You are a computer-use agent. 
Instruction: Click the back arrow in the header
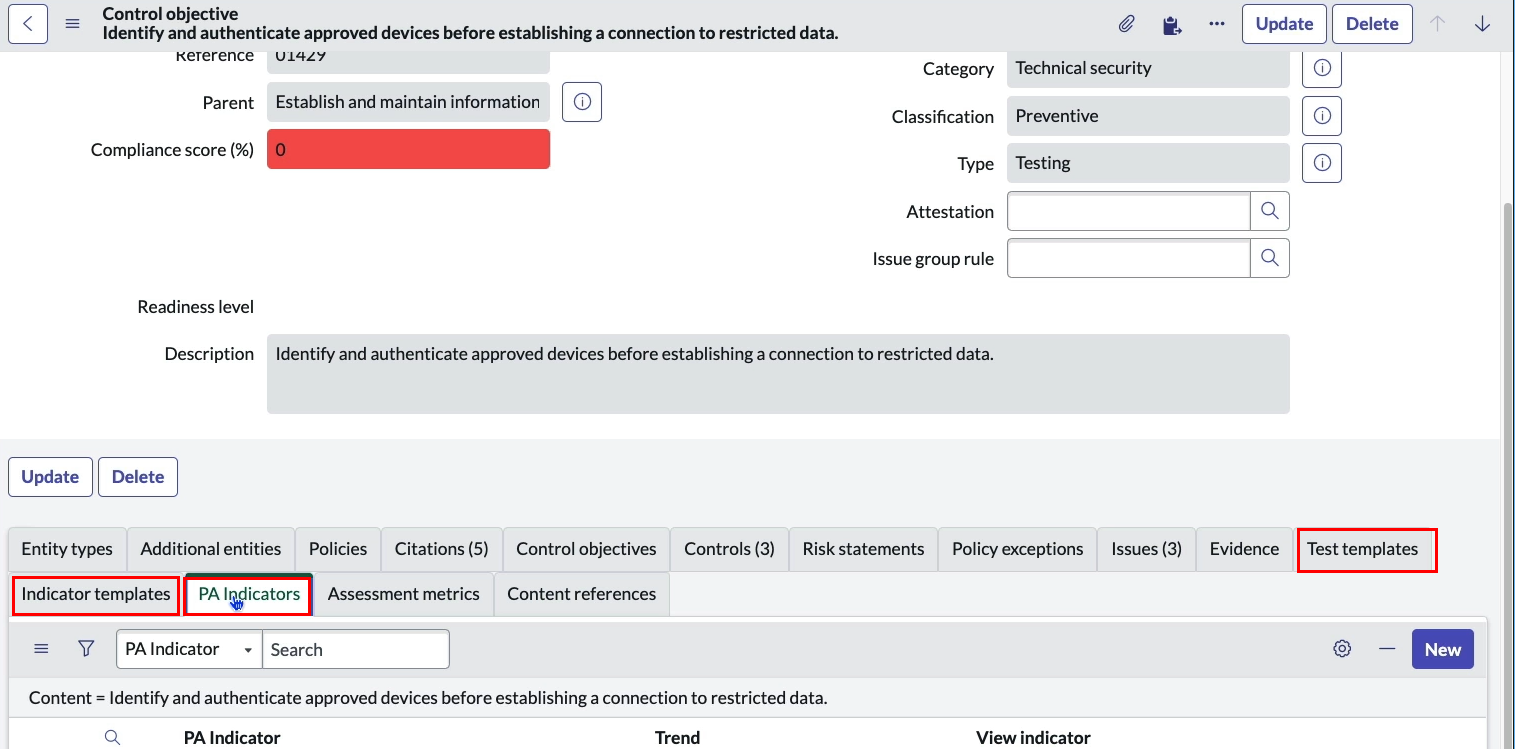[x=28, y=24]
